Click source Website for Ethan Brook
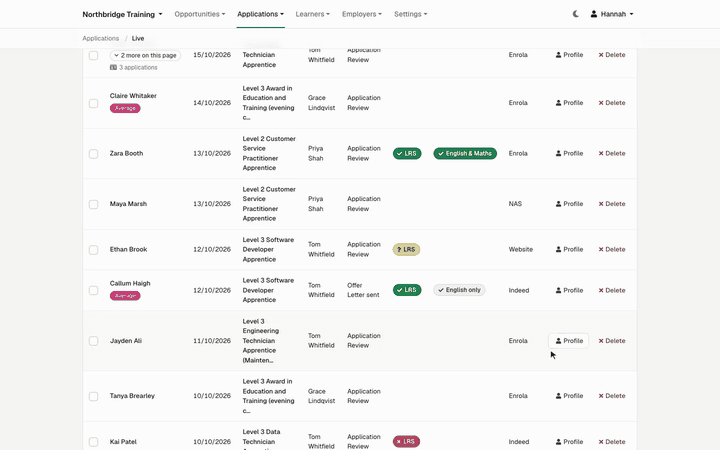 [521, 249]
